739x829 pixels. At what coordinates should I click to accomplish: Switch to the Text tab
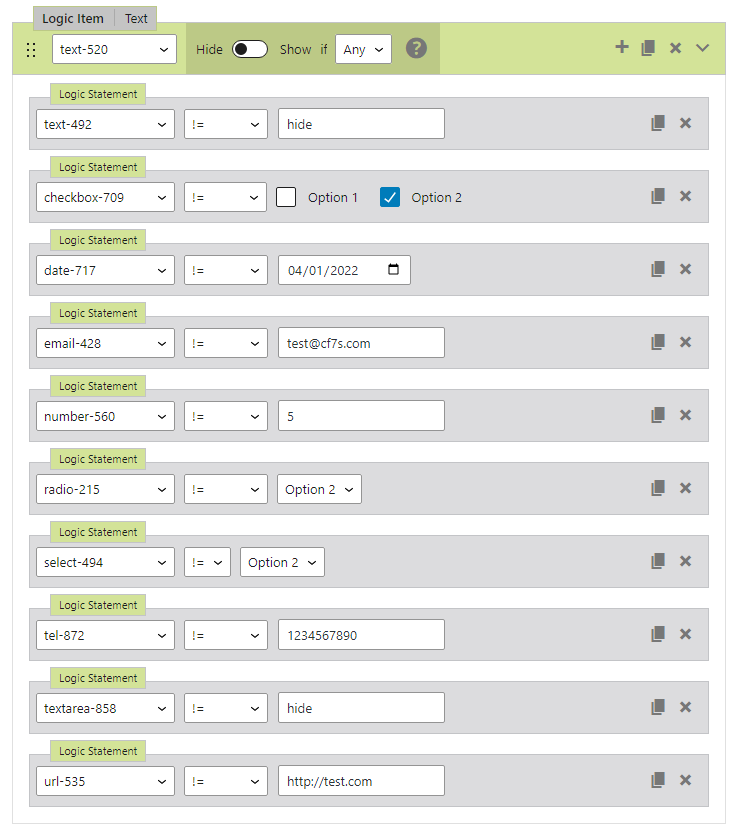tap(136, 18)
